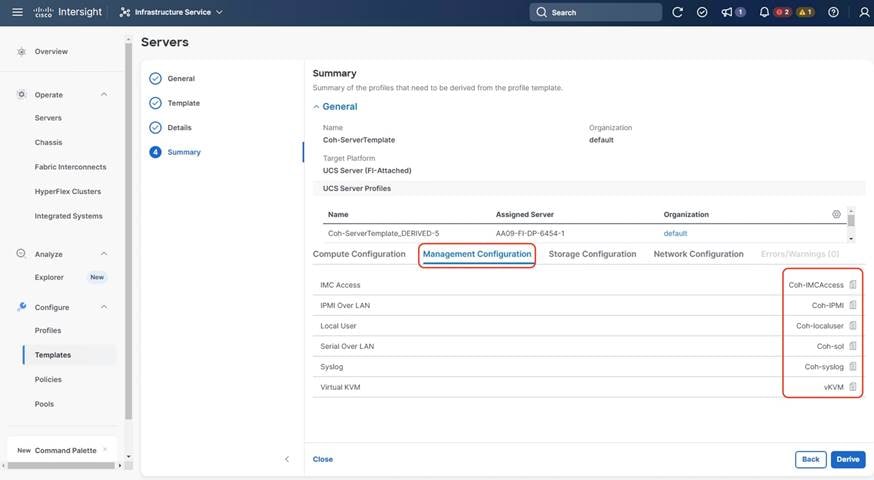
Task: Open the user profile icon
Action: click(864, 12)
